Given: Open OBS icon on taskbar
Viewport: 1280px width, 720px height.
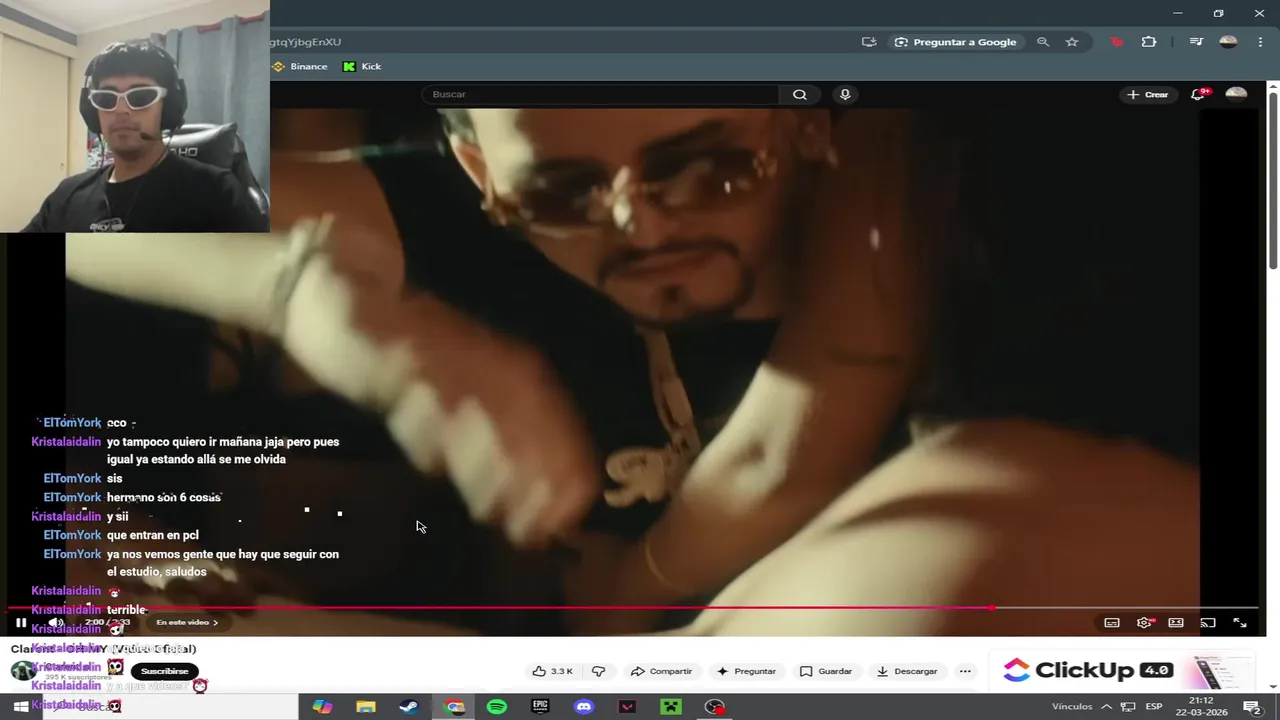Looking at the screenshot, I should click(x=715, y=706).
